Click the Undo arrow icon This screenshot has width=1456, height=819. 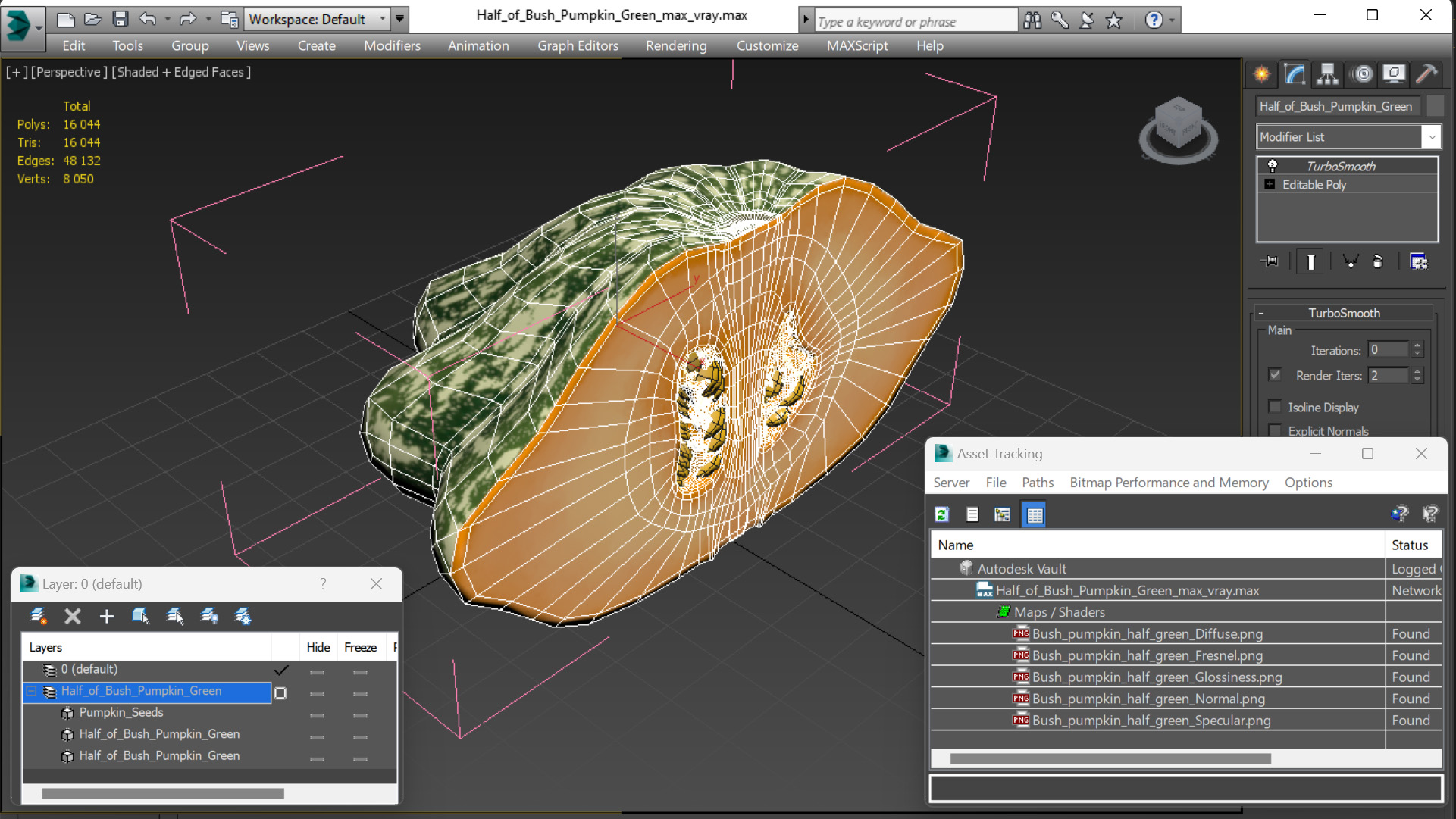pos(148,19)
